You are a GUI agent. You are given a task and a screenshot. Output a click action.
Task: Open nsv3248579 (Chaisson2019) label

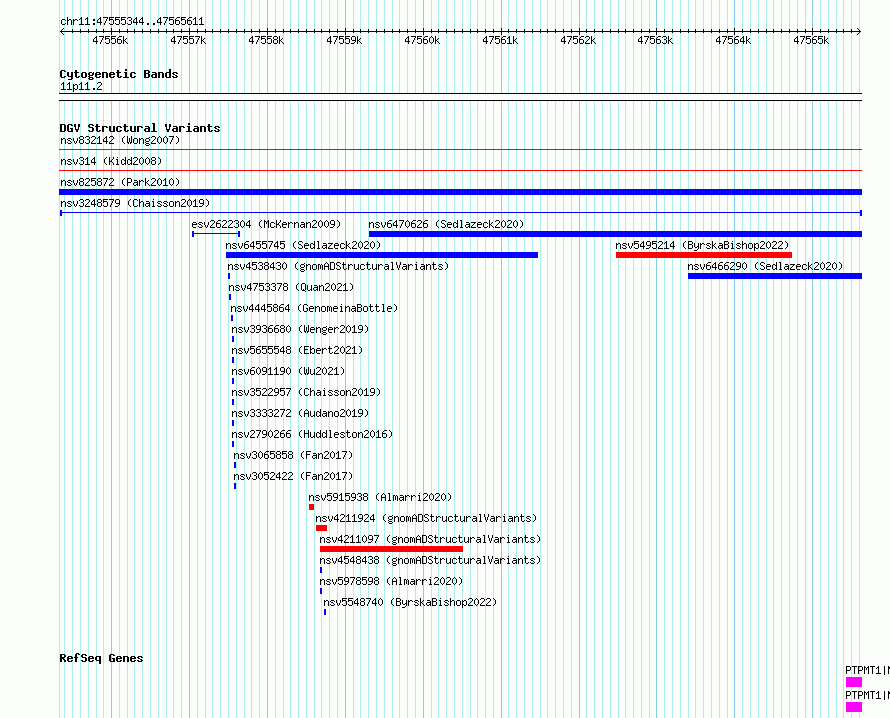click(x=135, y=203)
